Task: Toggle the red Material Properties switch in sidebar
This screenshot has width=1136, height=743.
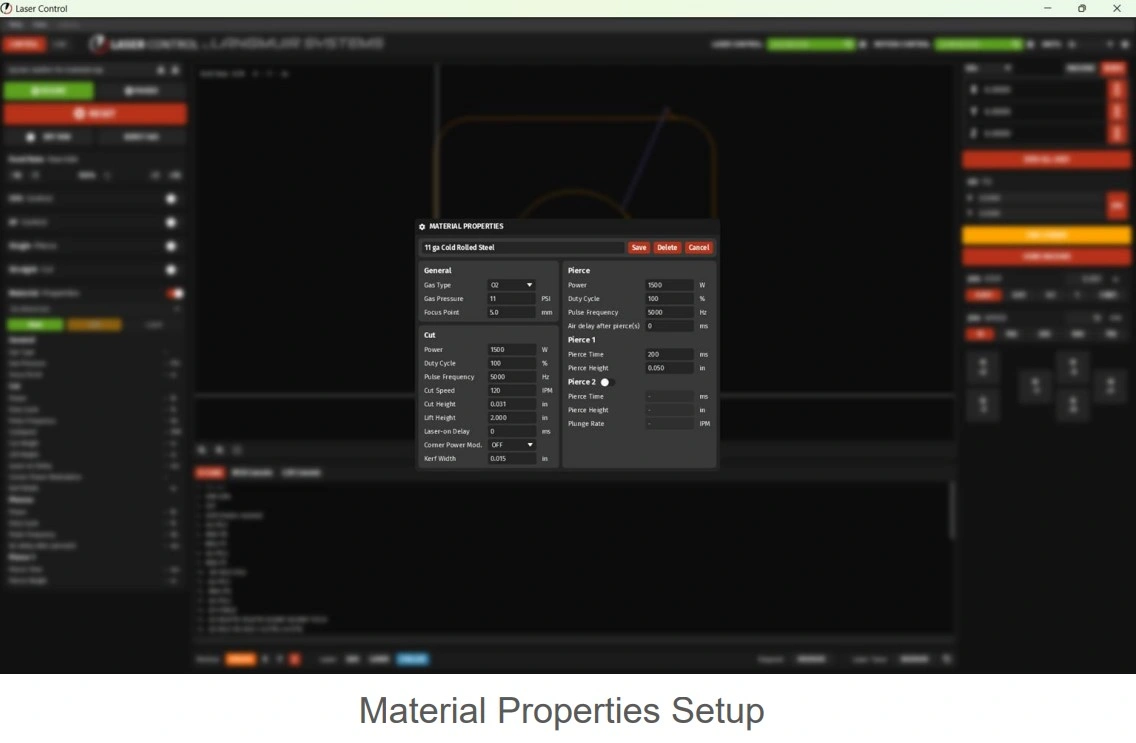Action: pos(176,293)
